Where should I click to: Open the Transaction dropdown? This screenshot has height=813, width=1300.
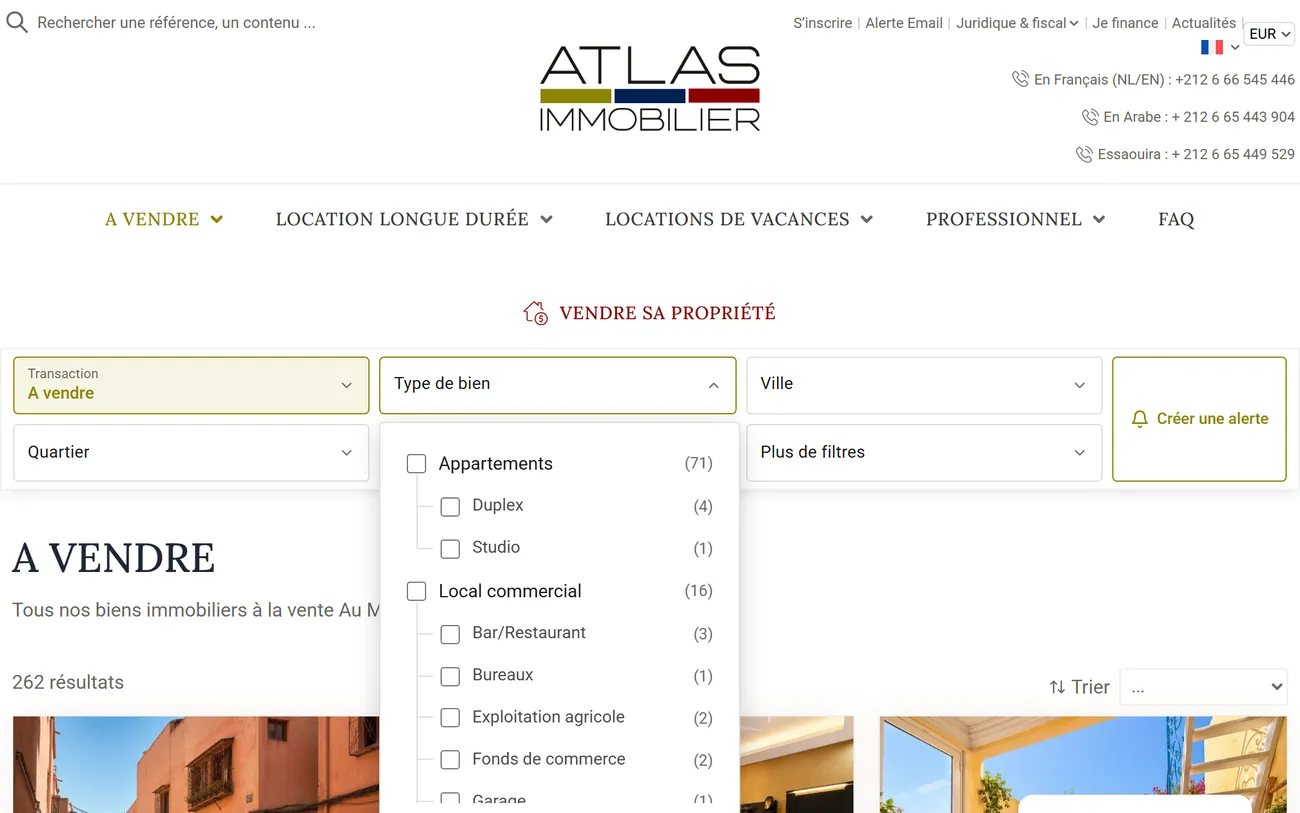(x=191, y=385)
